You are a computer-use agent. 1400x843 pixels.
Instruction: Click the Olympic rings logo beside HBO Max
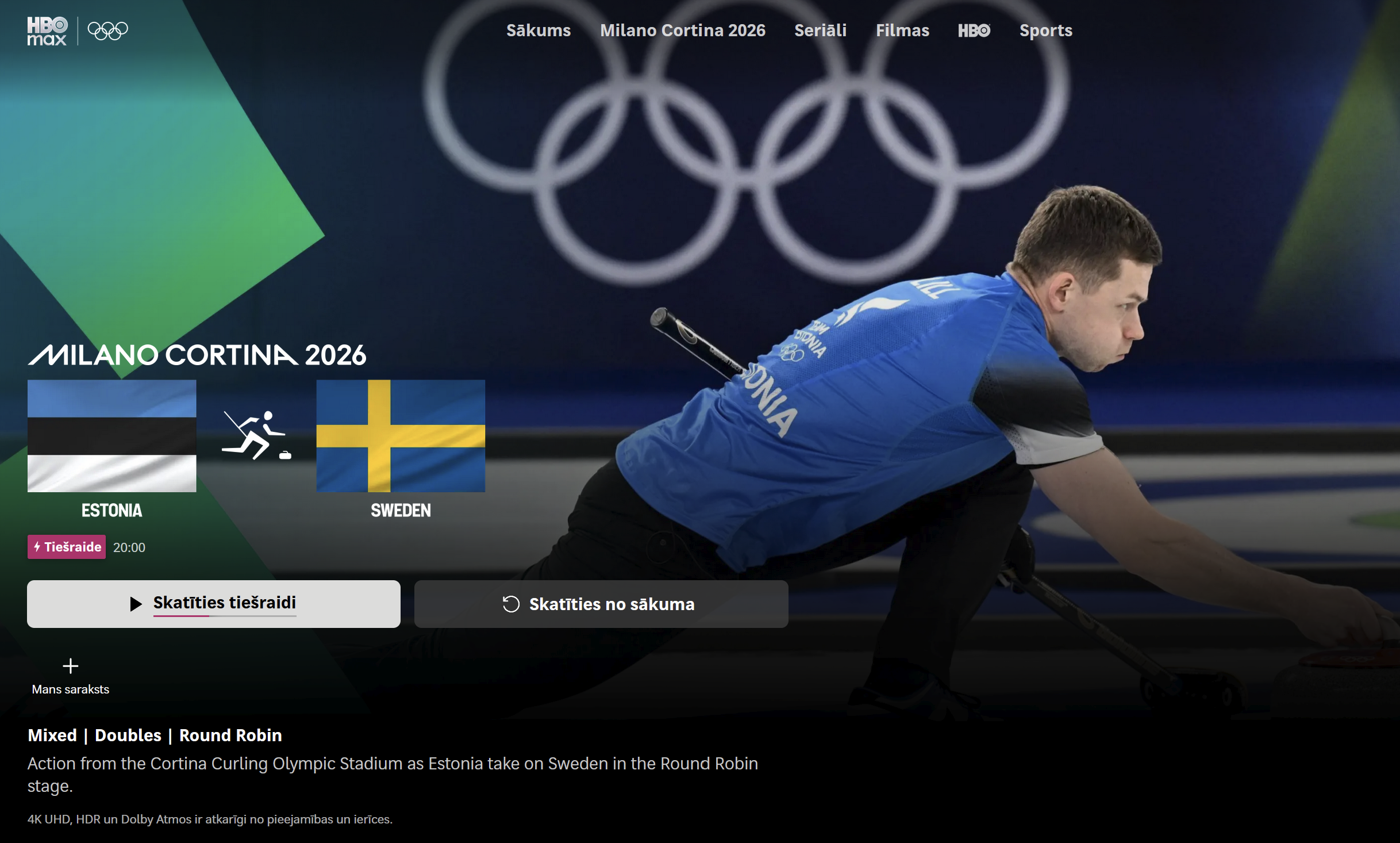[x=107, y=30]
